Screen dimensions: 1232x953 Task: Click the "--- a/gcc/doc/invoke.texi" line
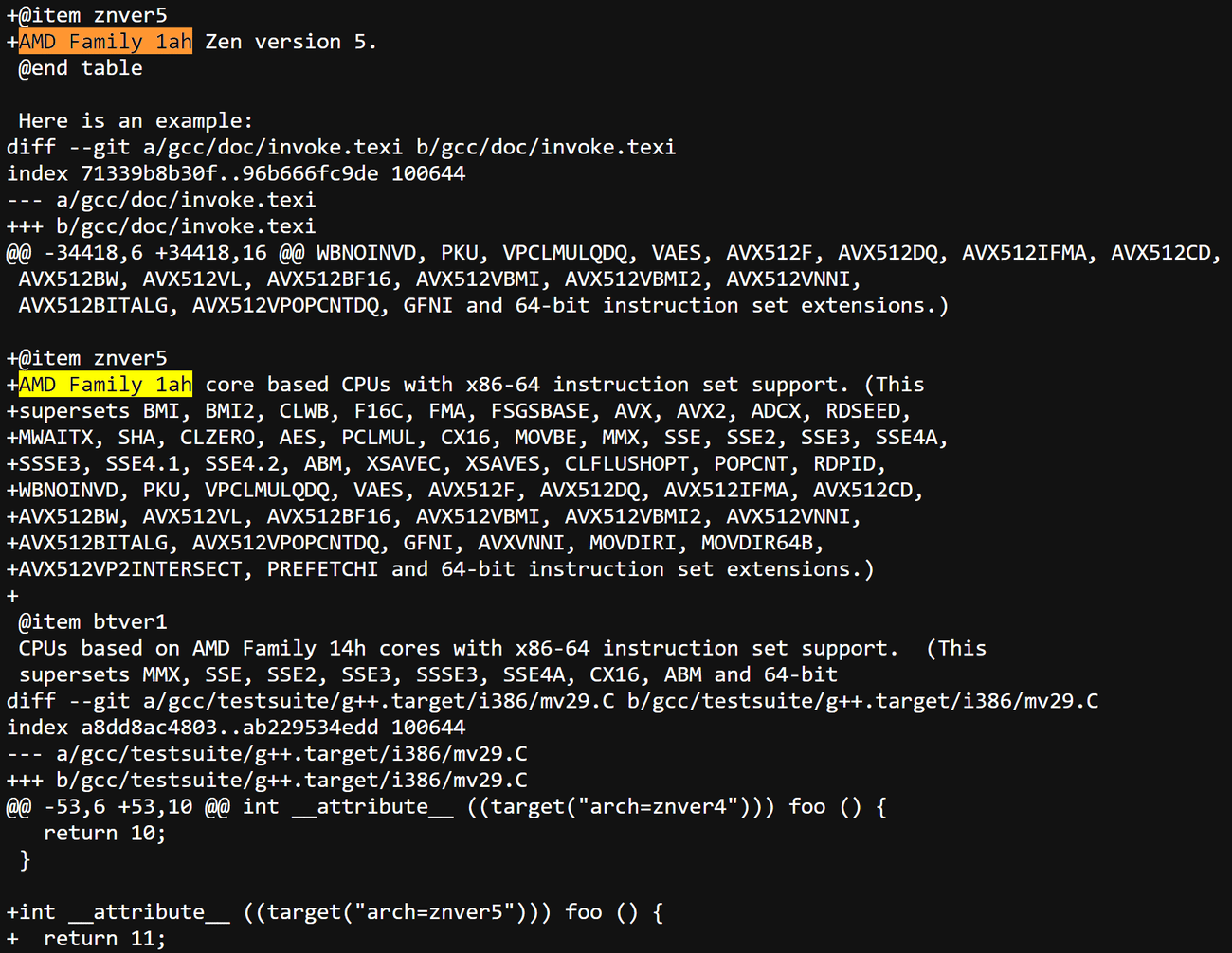coord(161,201)
